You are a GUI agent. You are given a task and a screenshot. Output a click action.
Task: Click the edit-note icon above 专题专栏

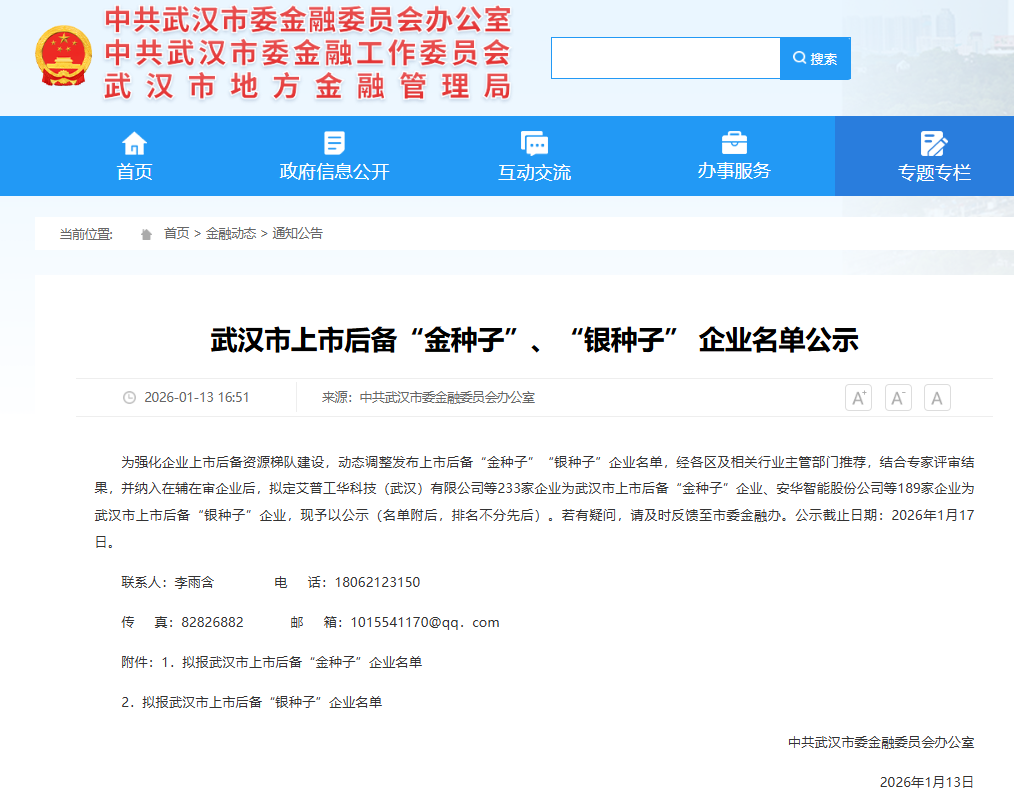point(934,143)
